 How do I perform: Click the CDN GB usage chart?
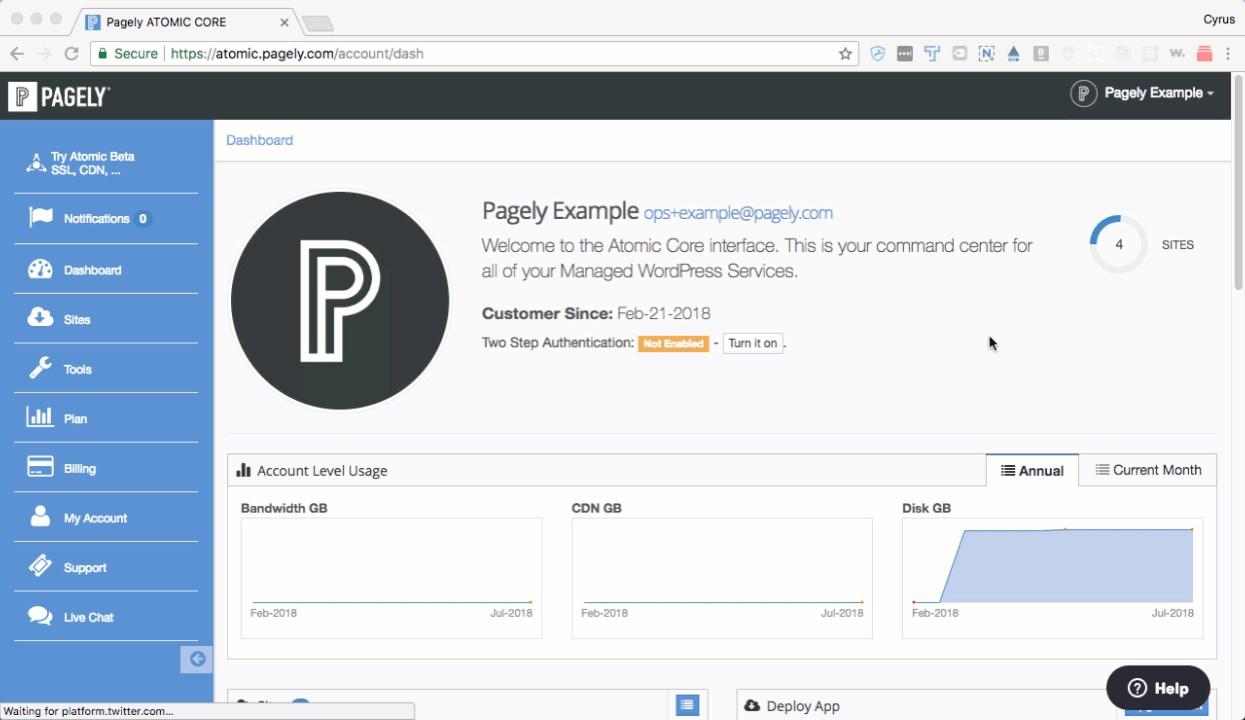click(x=722, y=578)
